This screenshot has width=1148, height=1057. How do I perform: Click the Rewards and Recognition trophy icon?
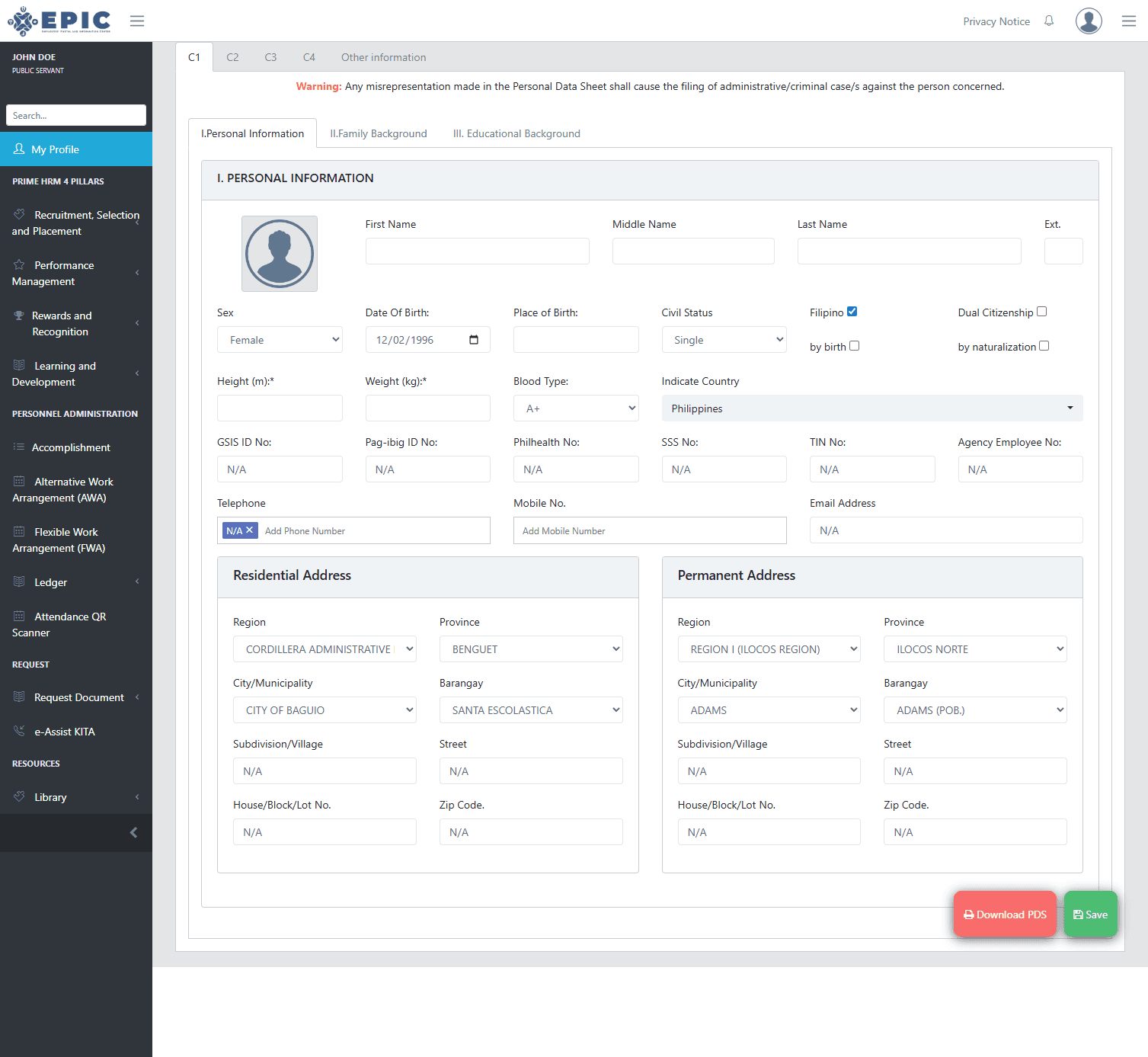(19, 315)
